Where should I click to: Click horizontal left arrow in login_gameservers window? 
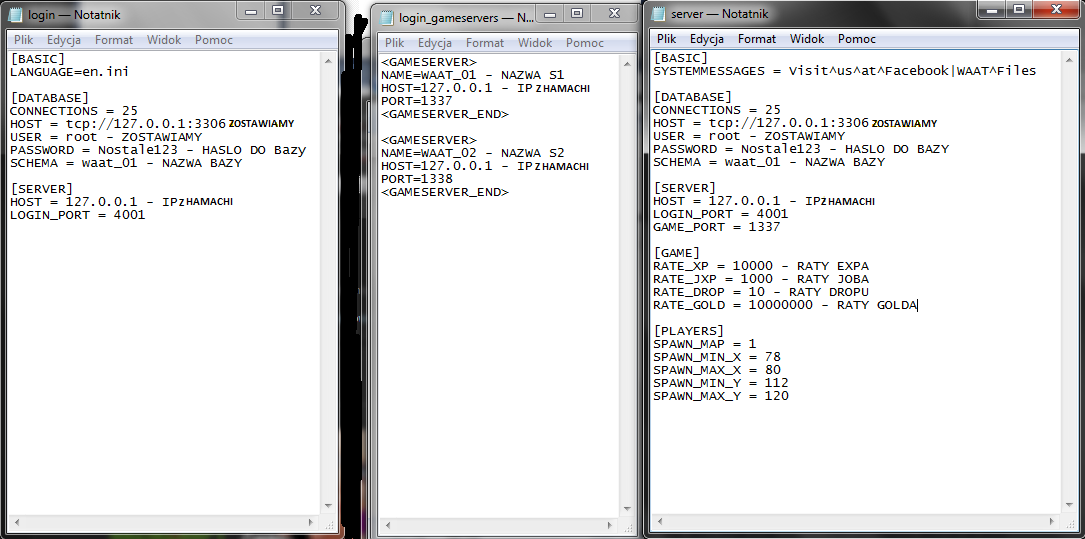tap(386, 525)
